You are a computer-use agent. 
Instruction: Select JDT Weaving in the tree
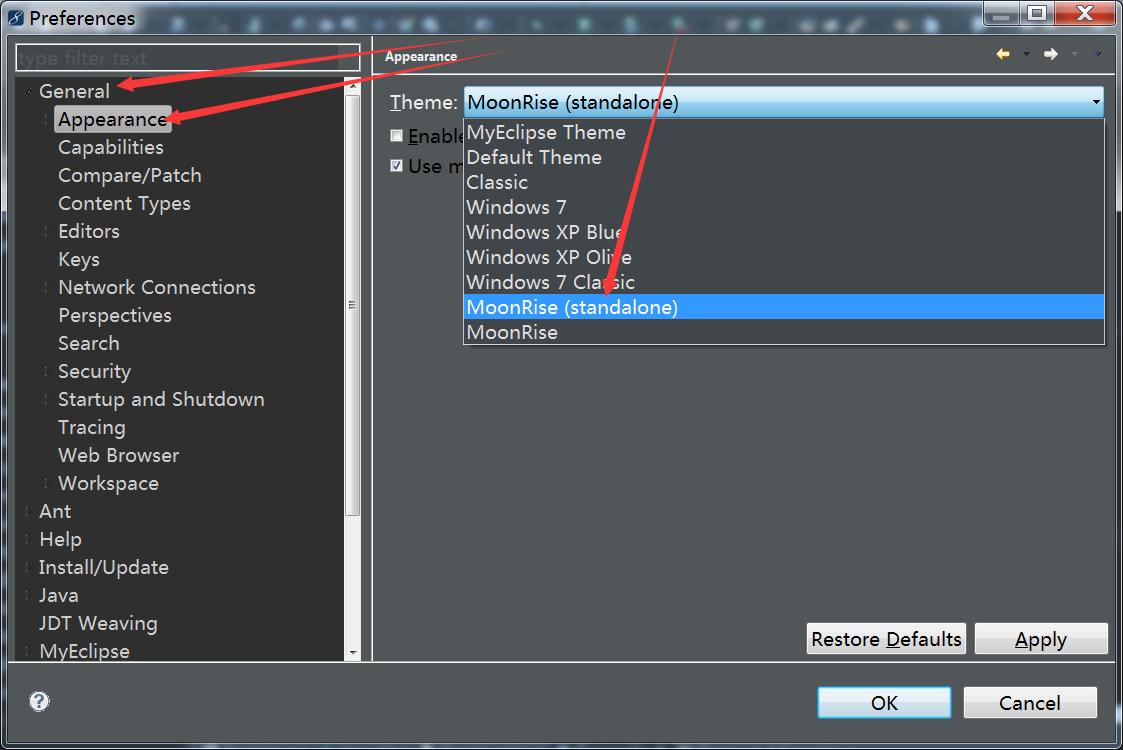[98, 623]
